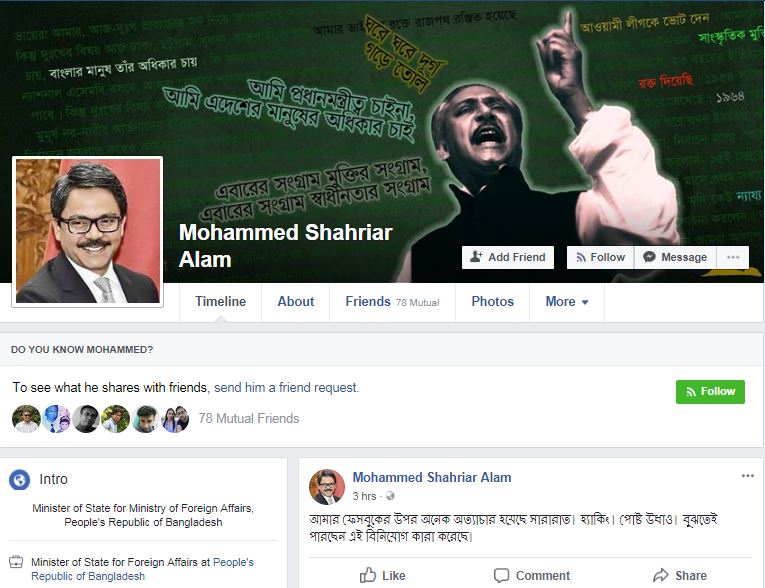Image resolution: width=765 pixels, height=588 pixels.
Task: Open People's Republic of Bangladesh workplace link
Action: pyautogui.click(x=142, y=569)
